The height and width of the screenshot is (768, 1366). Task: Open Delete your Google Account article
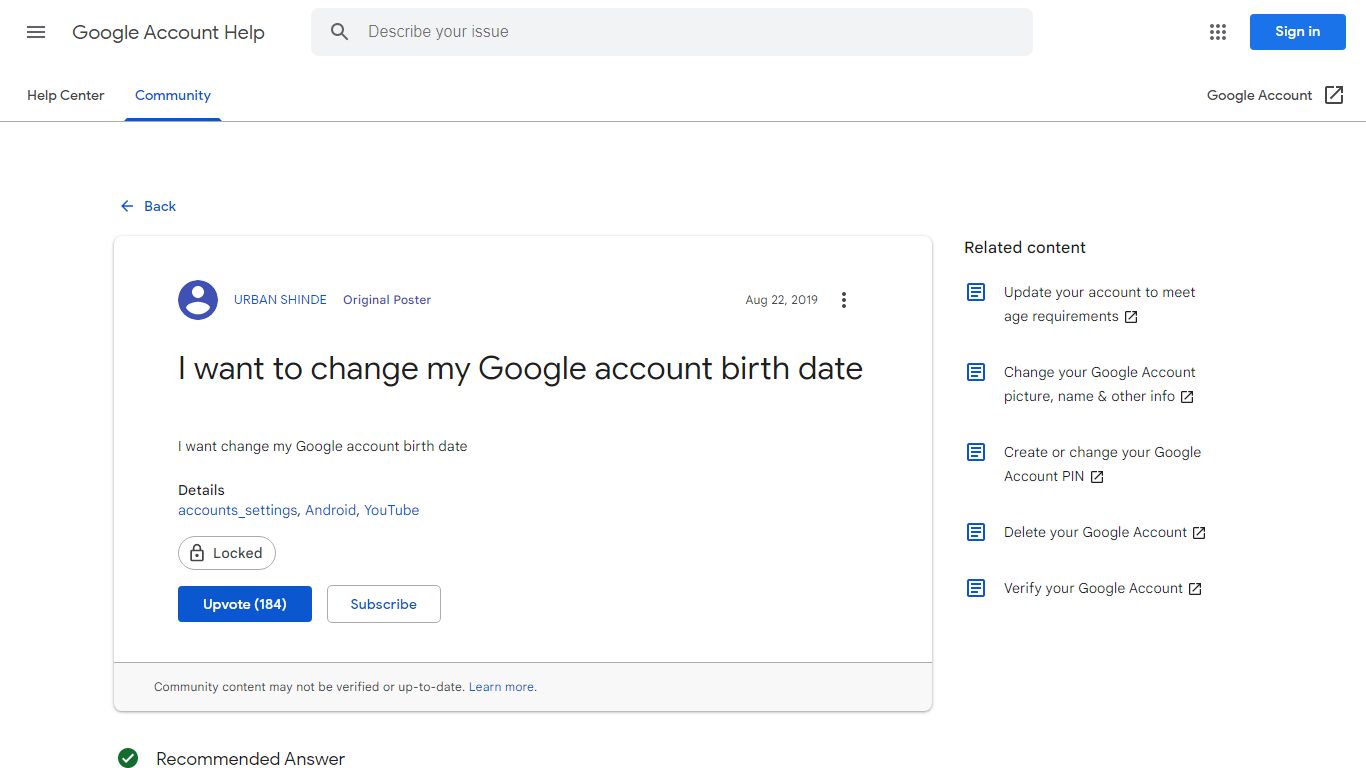(1105, 532)
